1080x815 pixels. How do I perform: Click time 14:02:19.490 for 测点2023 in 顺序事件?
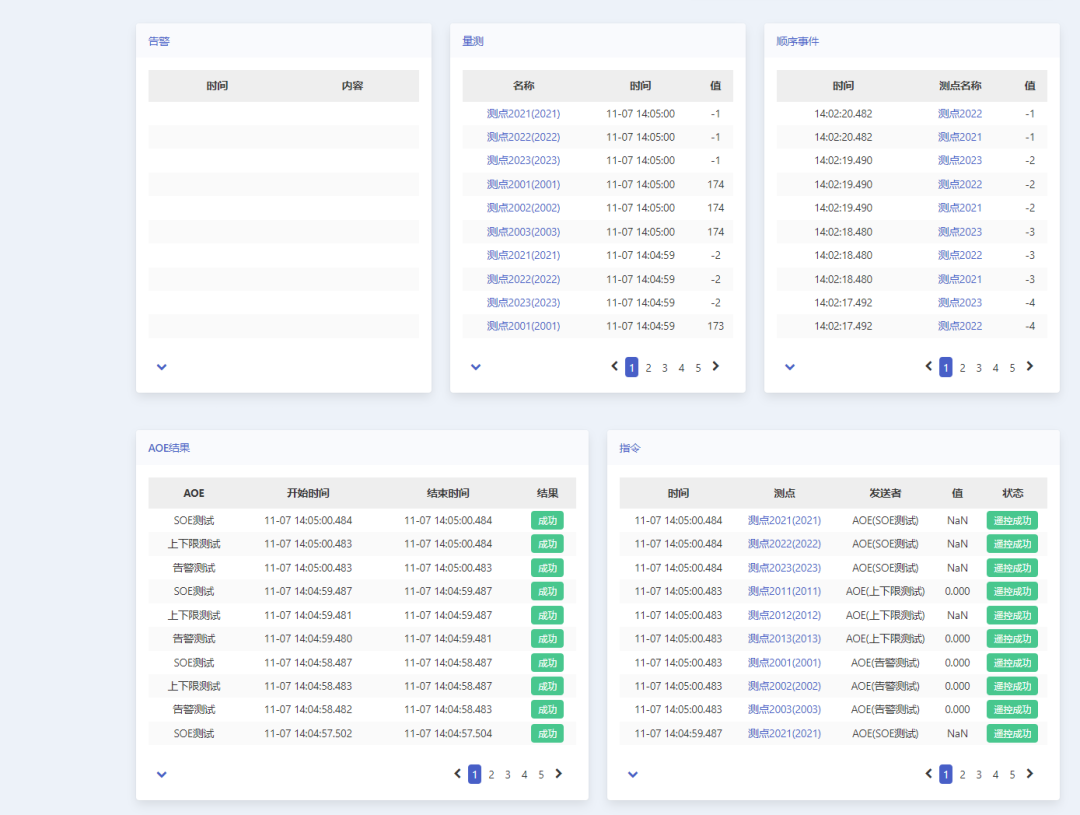coord(843,161)
